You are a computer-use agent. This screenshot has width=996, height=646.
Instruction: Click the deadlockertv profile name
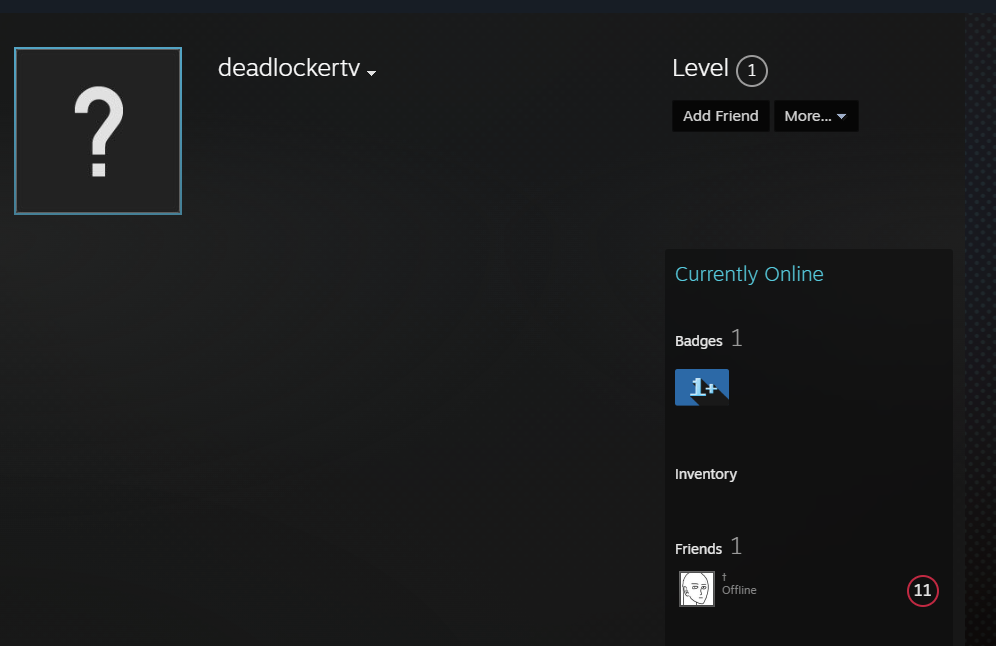(289, 67)
